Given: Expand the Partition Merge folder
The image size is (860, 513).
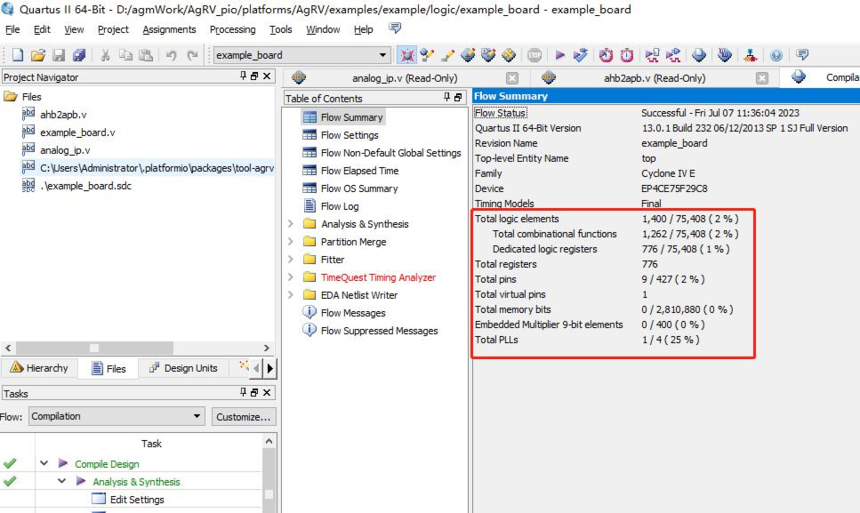Looking at the screenshot, I should tap(291, 241).
